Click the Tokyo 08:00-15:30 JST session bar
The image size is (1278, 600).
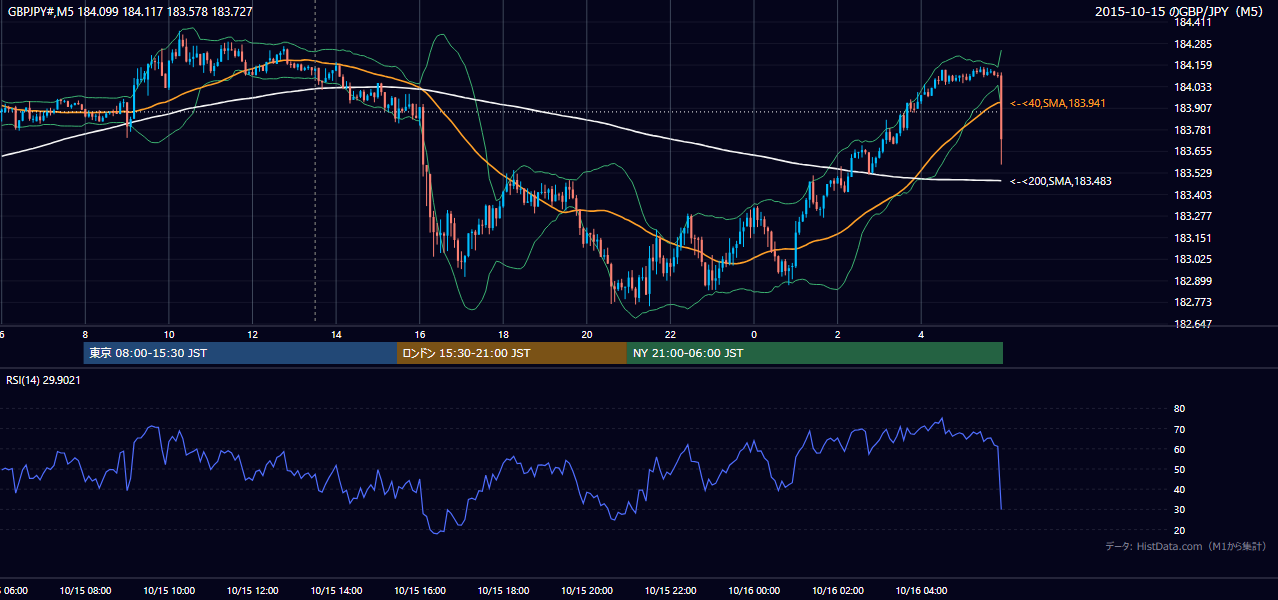coord(240,353)
